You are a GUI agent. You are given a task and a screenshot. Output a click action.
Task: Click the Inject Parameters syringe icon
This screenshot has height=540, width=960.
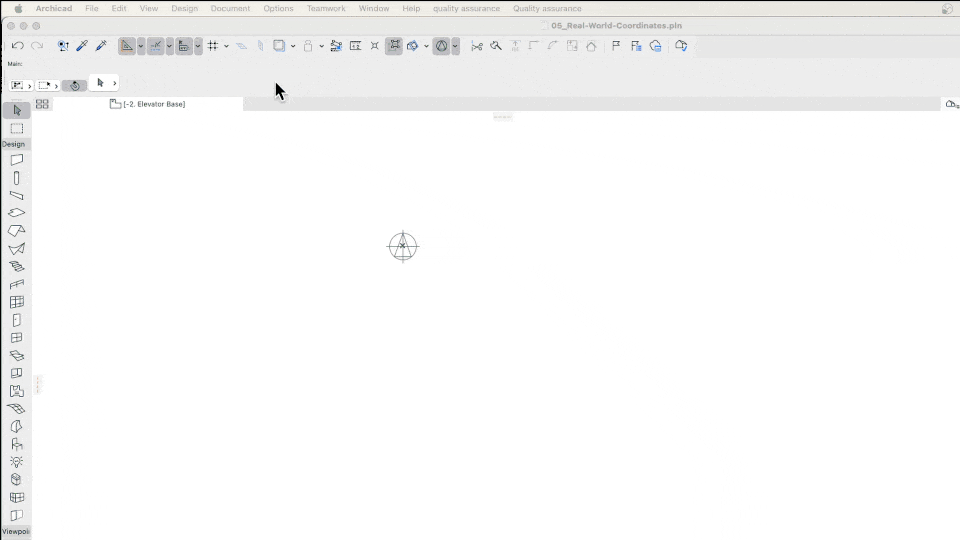[x=101, y=46]
